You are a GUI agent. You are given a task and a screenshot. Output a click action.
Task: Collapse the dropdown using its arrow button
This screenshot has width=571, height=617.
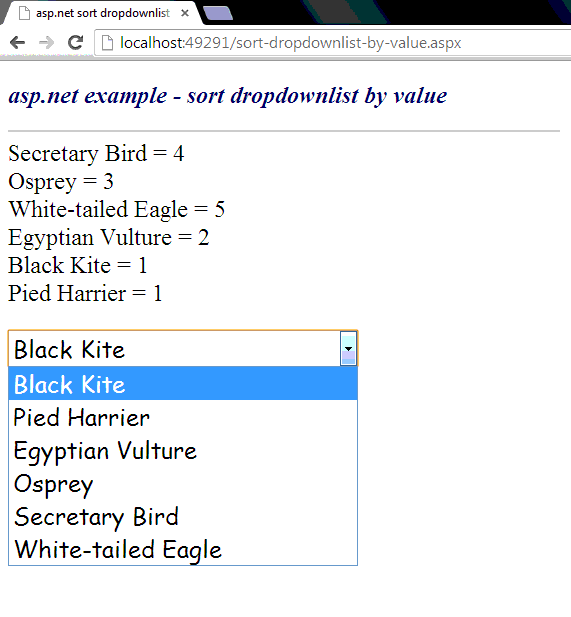348,349
